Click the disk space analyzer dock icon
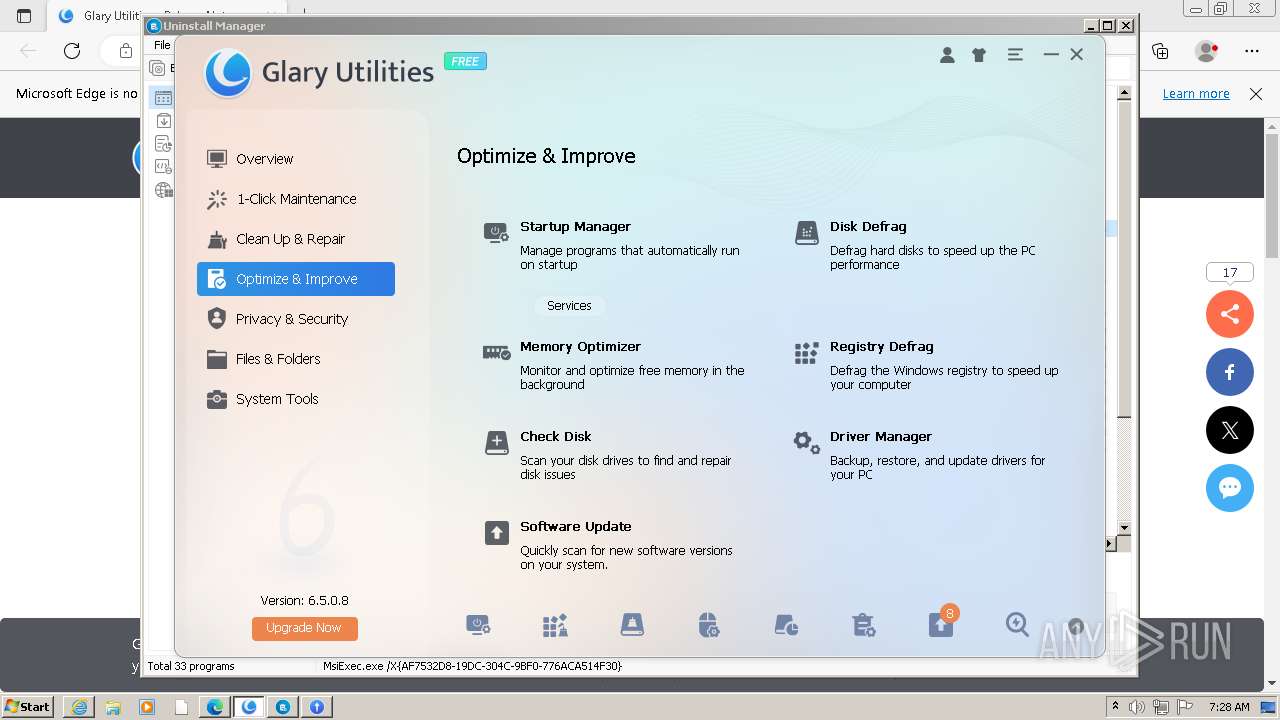This screenshot has width=1280, height=720. (786, 626)
